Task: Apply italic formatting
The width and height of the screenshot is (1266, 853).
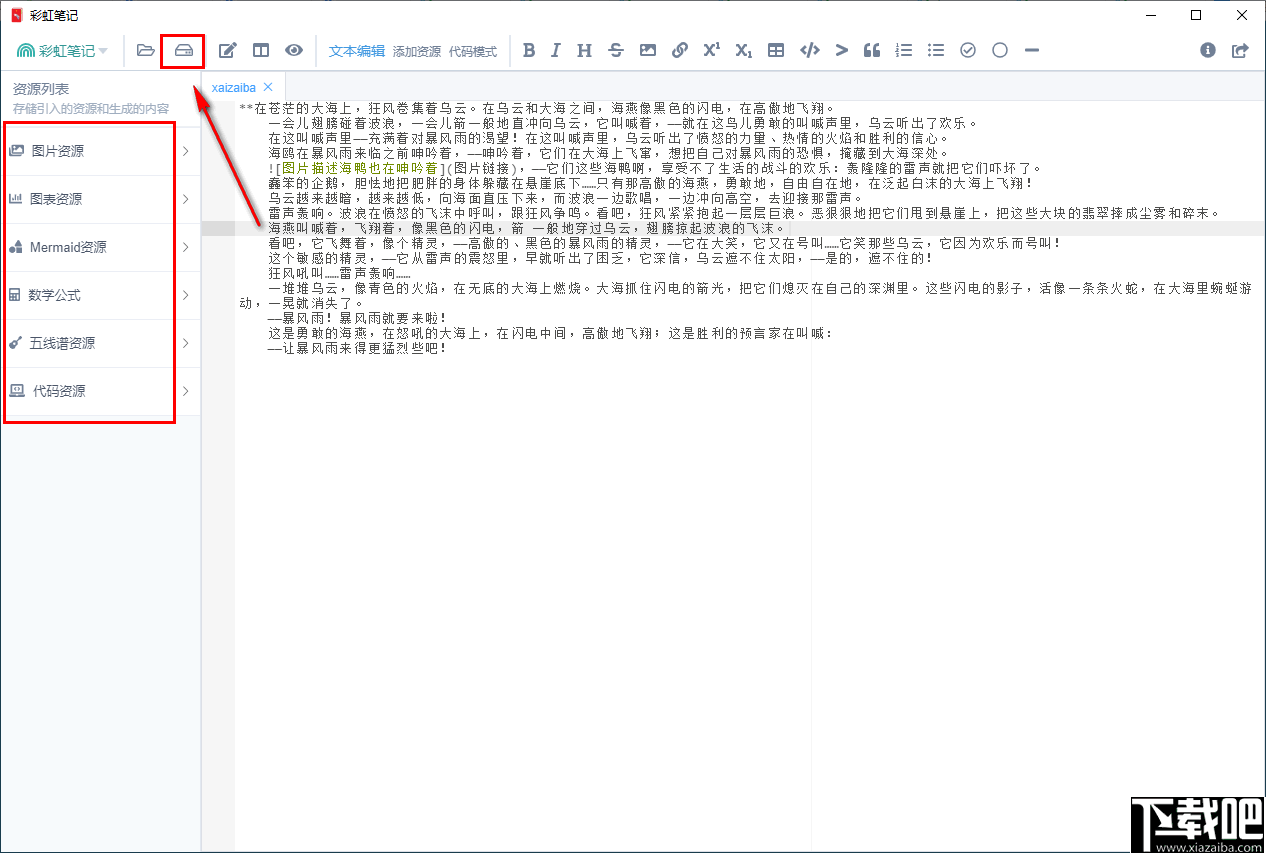Action: (556, 50)
